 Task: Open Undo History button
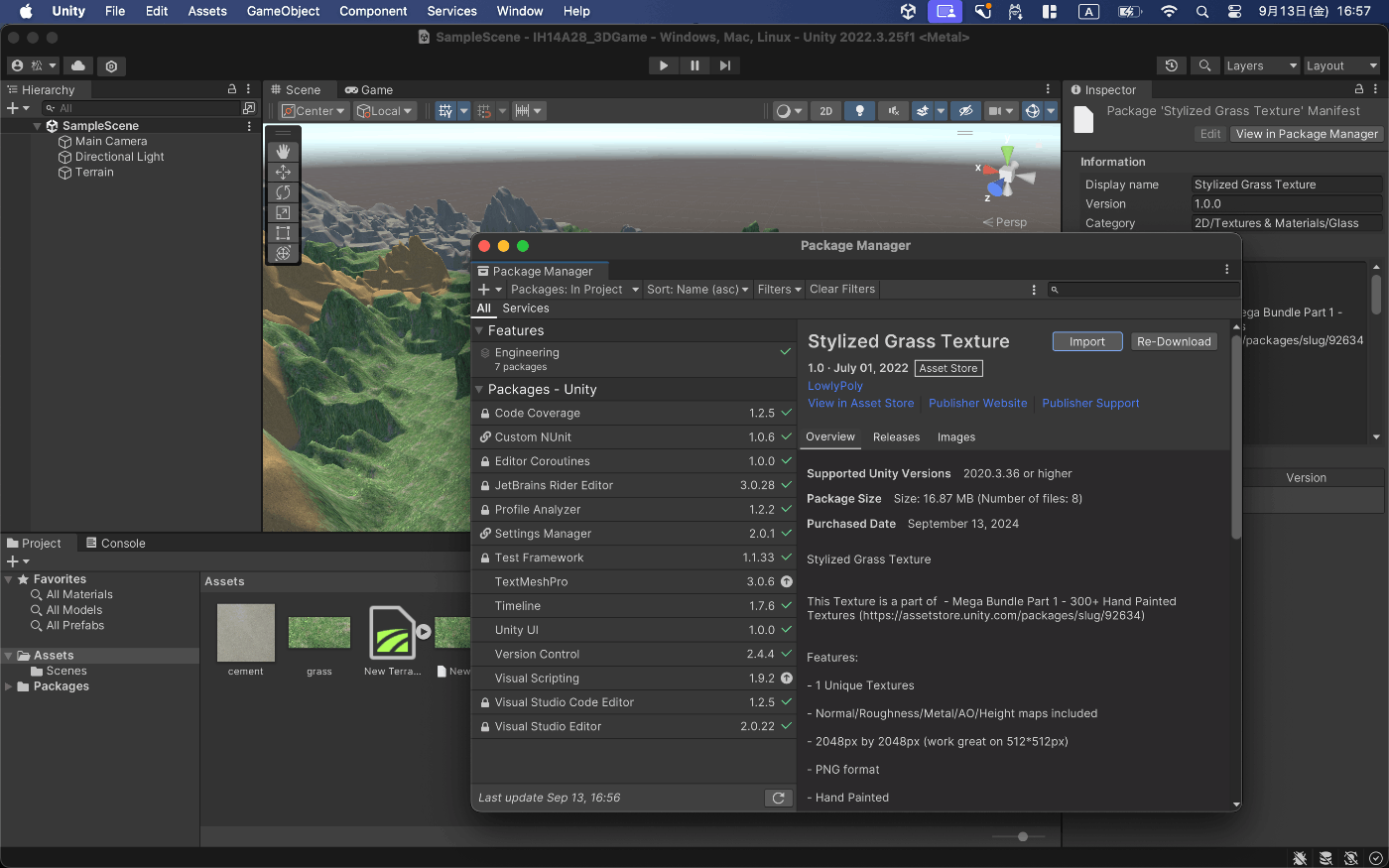pyautogui.click(x=1172, y=65)
